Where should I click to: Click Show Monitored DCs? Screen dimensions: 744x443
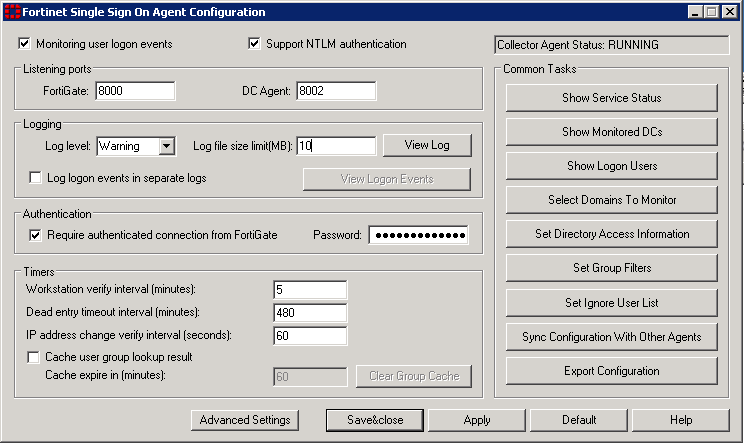click(x=612, y=132)
